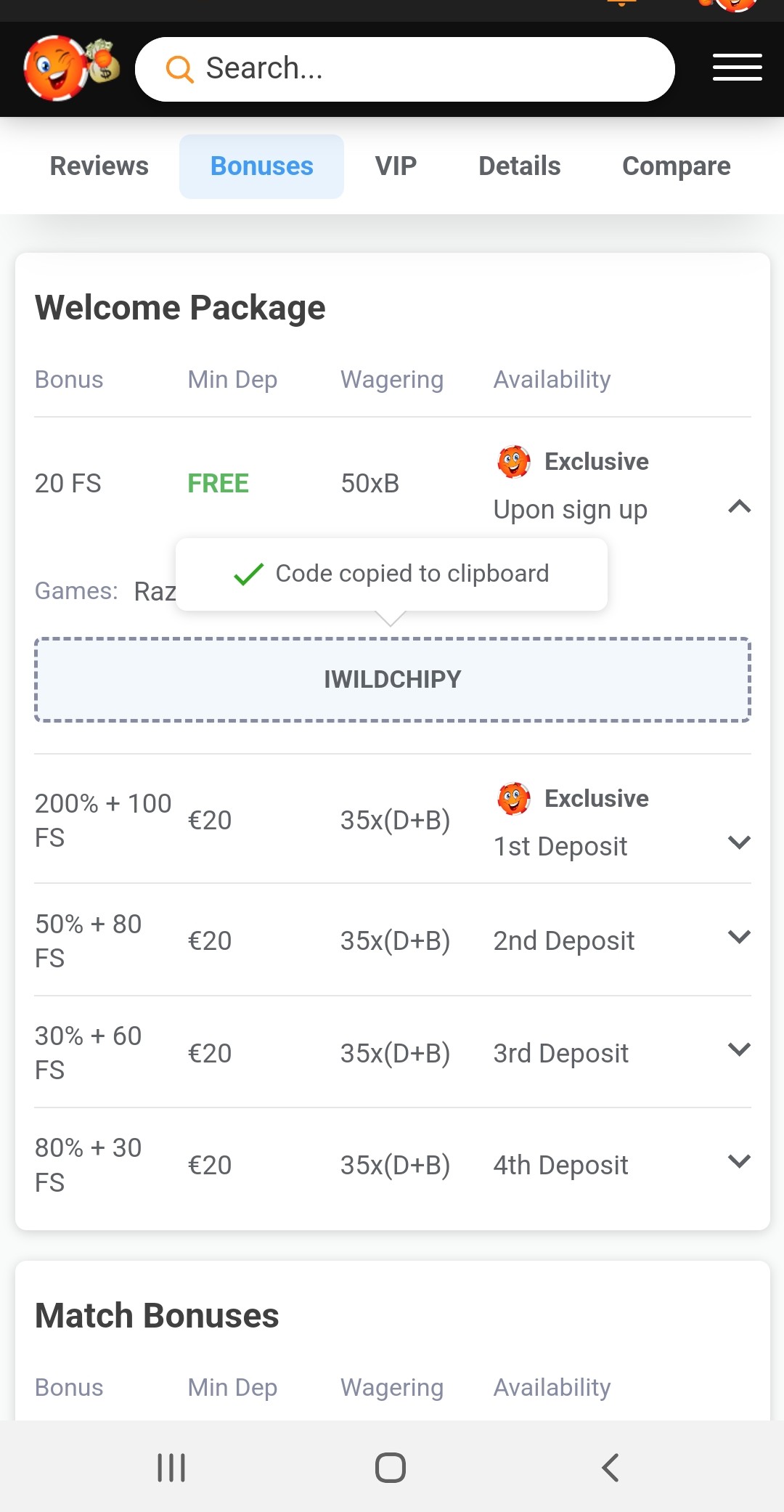Click the orange search magnifier icon
784x1512 pixels.
pyautogui.click(x=179, y=69)
